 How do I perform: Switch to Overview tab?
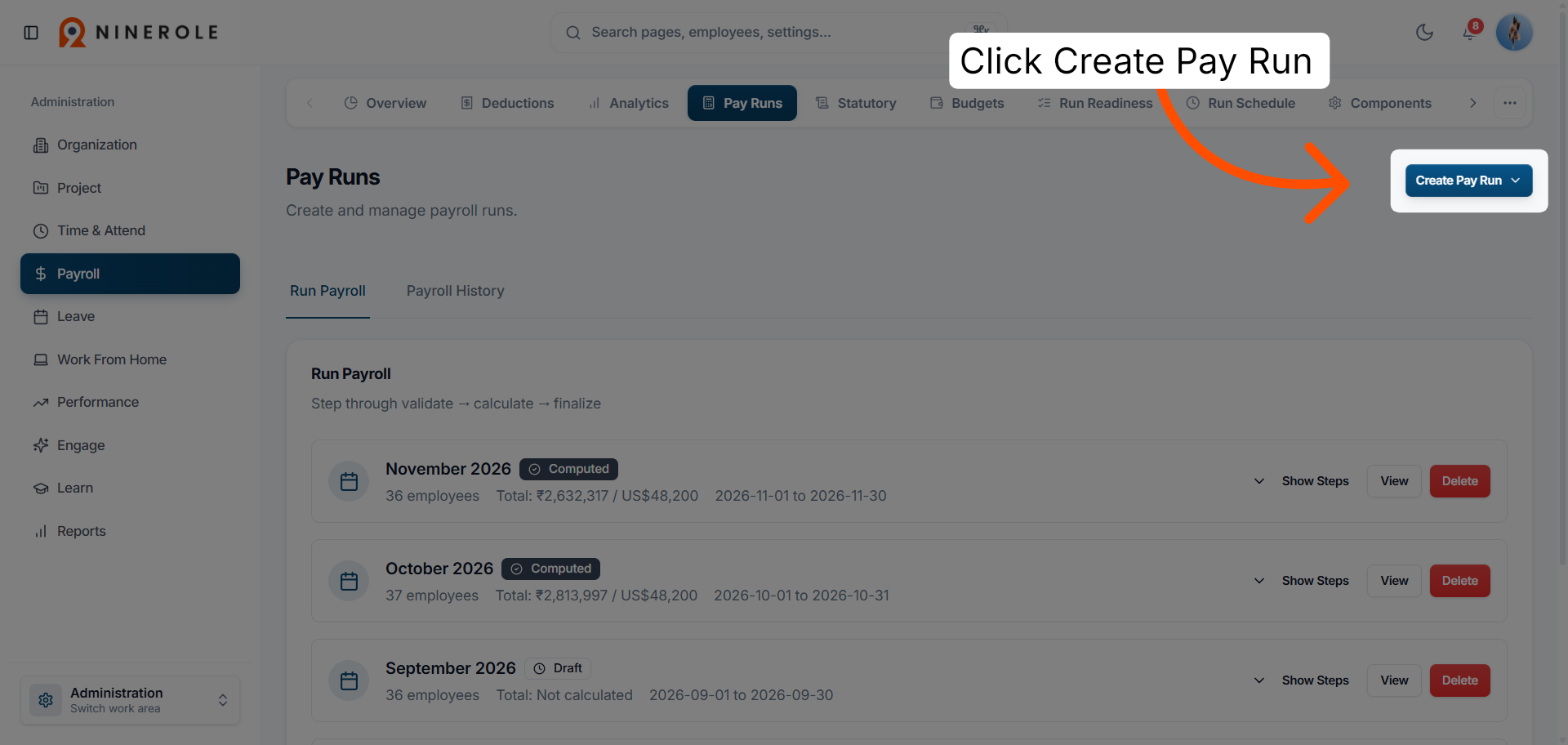pos(385,103)
